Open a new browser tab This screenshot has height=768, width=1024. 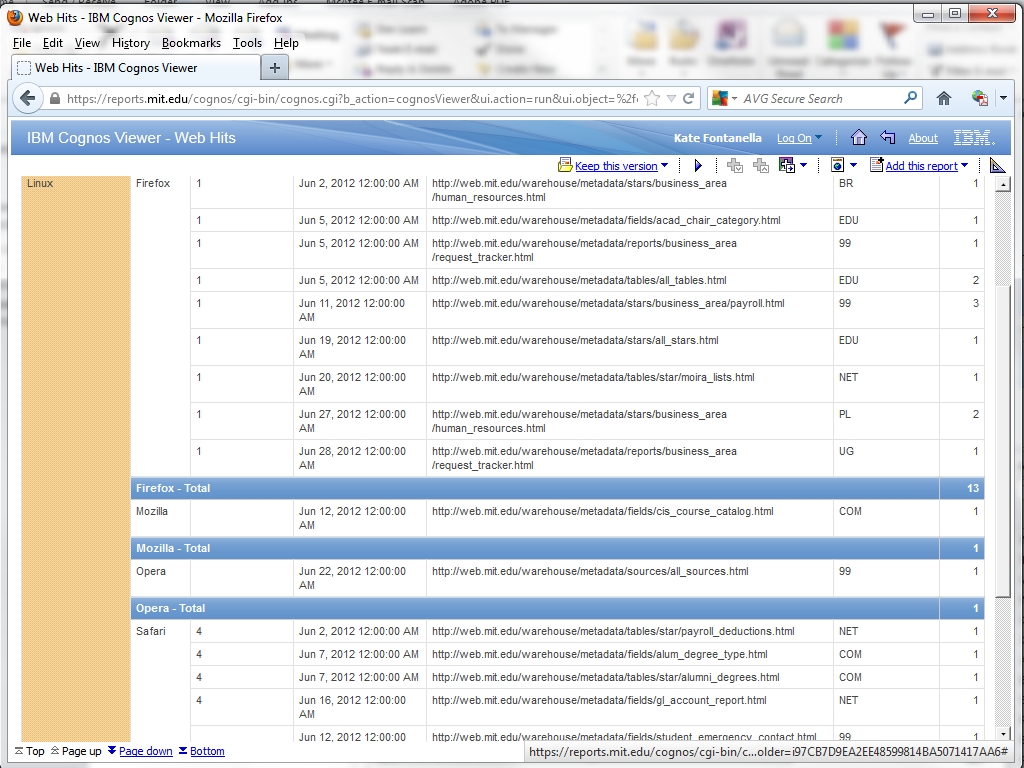pyautogui.click(x=274, y=67)
